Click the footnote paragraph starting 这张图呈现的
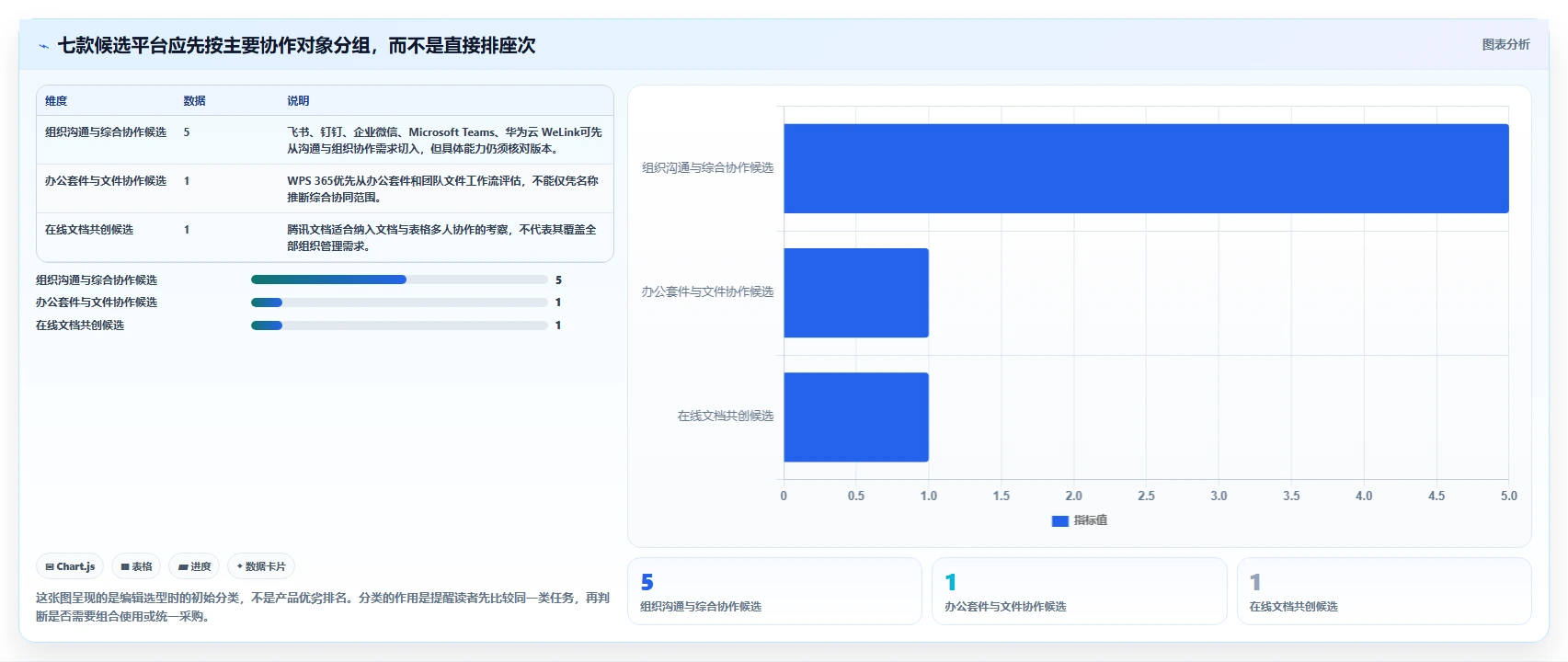Image resolution: width=1568 pixels, height=662 pixels. pos(323,607)
